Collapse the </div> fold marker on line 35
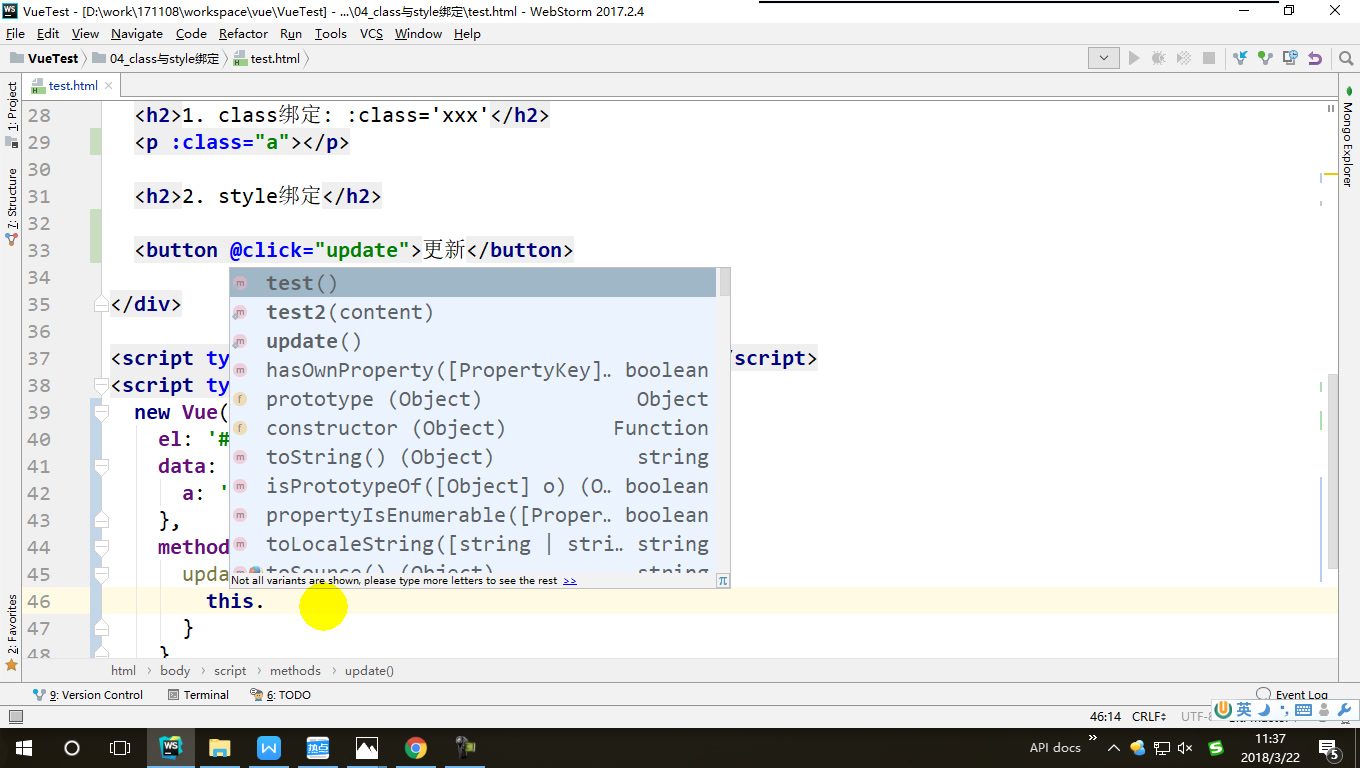The width and height of the screenshot is (1360, 768). pyautogui.click(x=101, y=304)
